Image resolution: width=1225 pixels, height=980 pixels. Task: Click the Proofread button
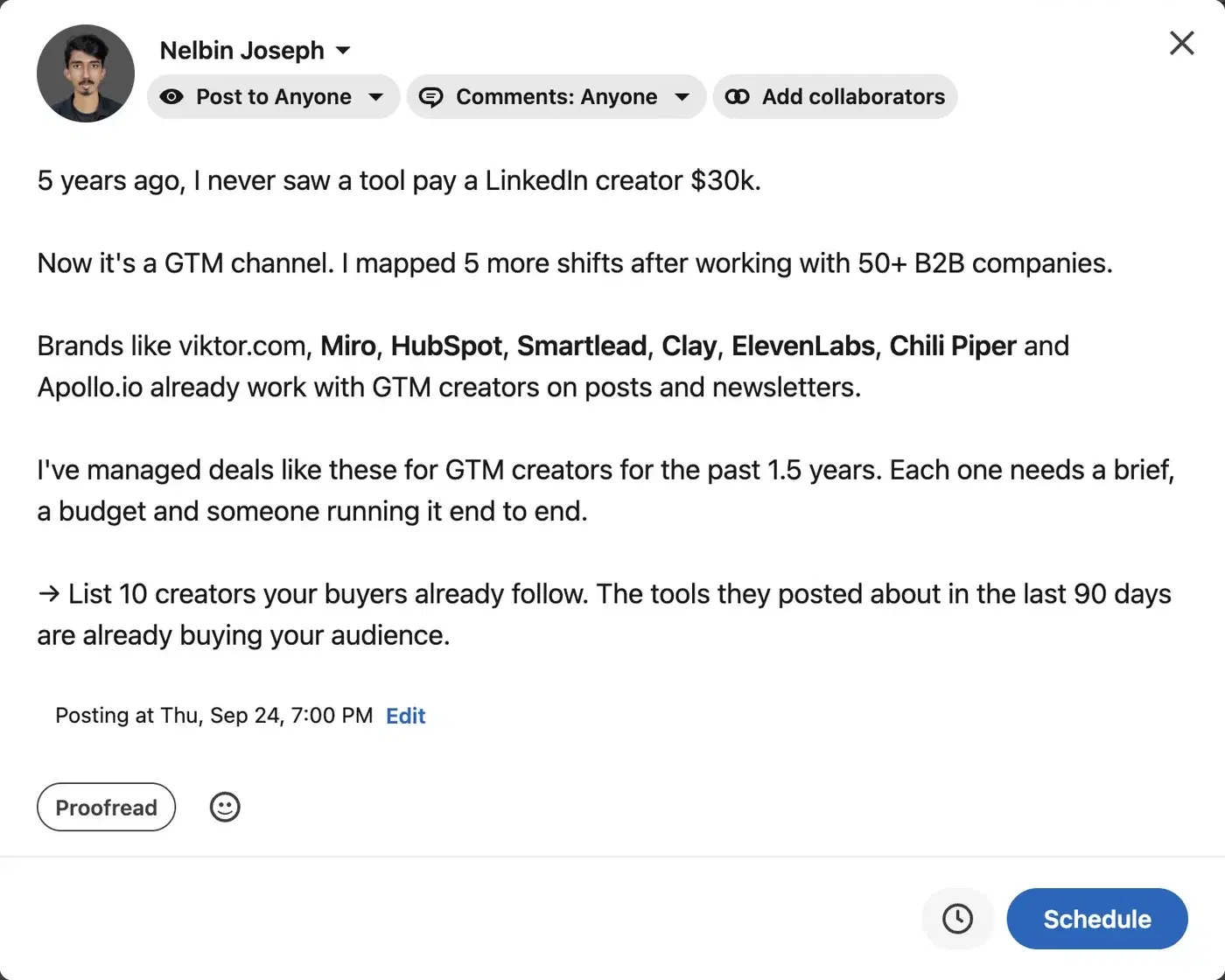107,807
